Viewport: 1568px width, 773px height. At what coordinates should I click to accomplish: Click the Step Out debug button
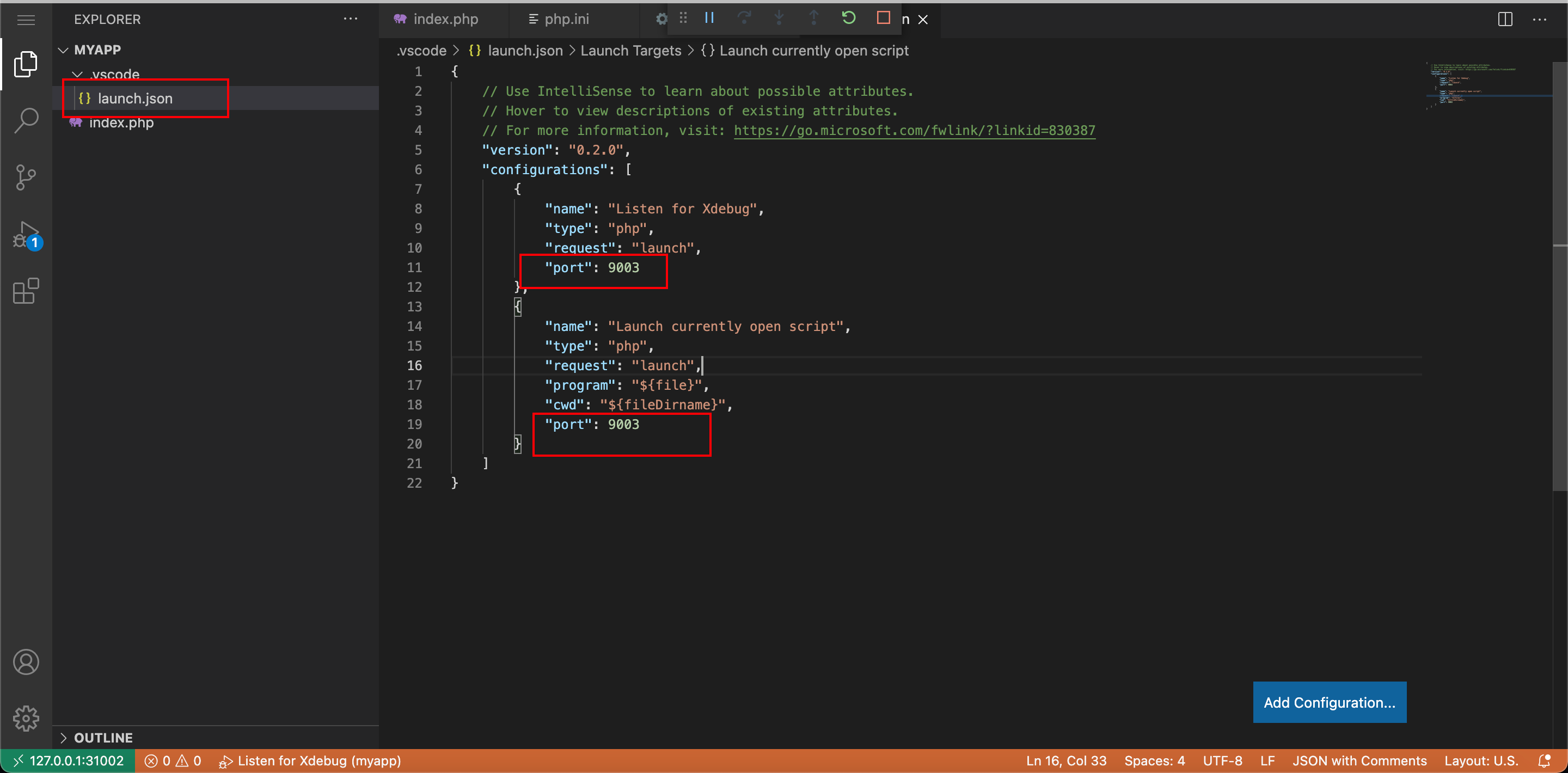point(813,17)
